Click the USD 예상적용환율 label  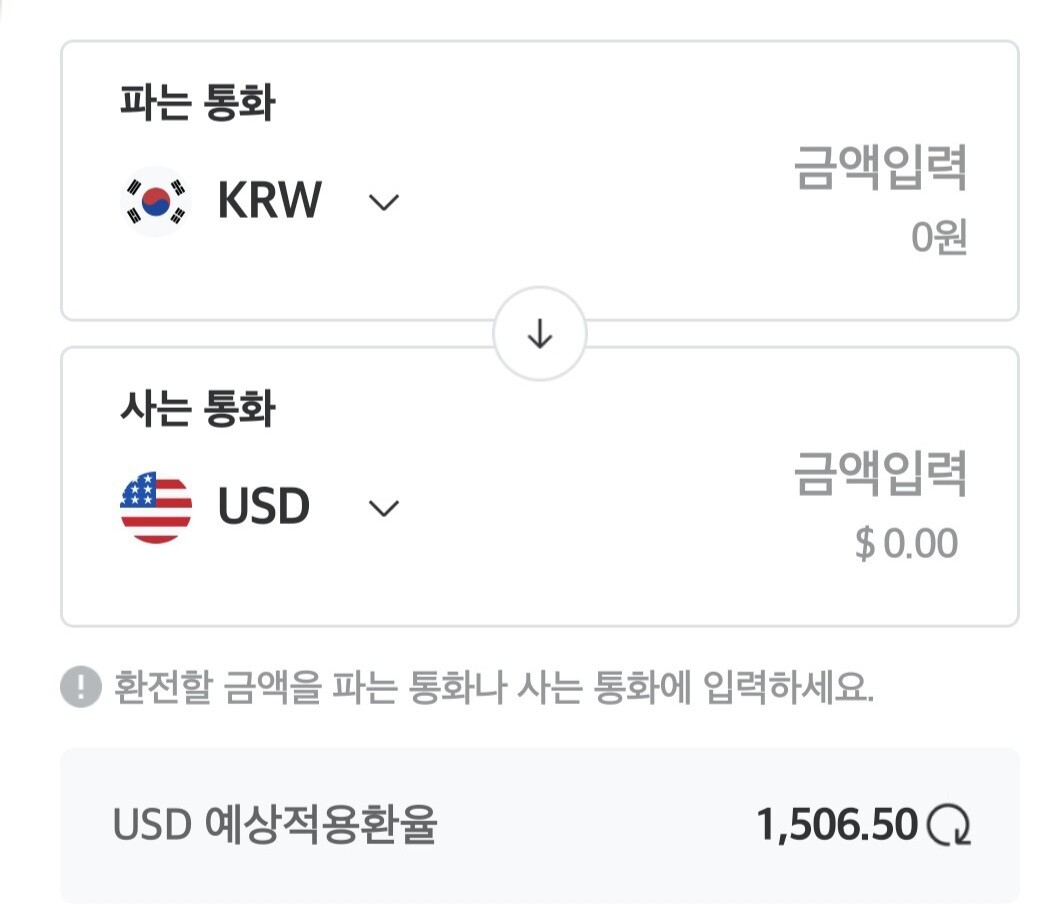[x=275, y=825]
